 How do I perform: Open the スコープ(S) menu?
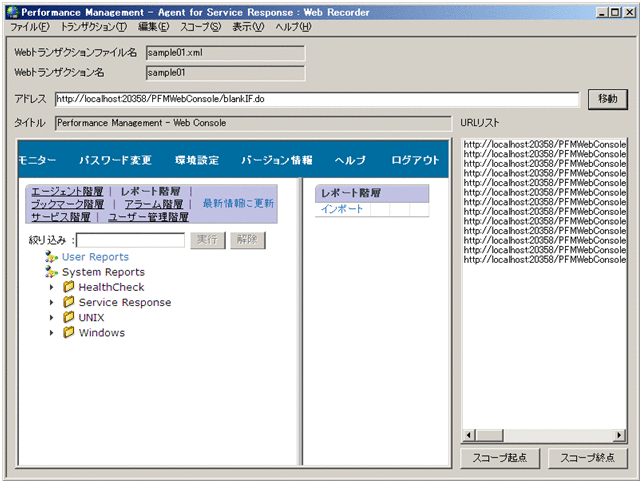click(x=200, y=27)
